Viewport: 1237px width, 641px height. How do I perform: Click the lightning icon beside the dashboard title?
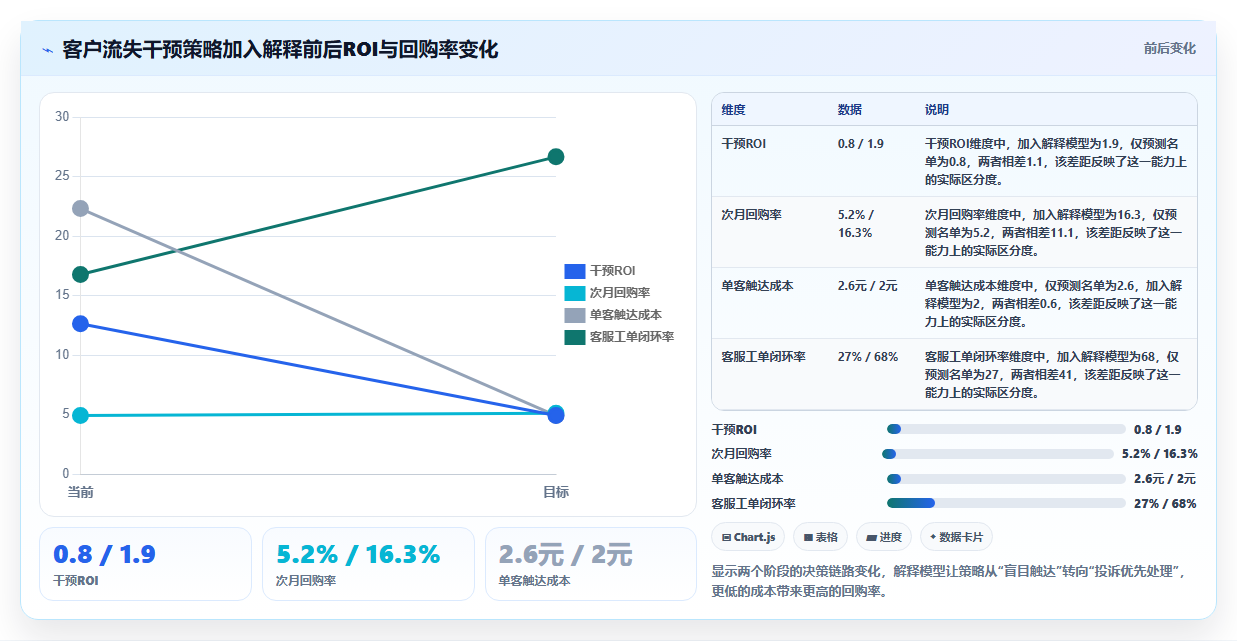pyautogui.click(x=47, y=49)
